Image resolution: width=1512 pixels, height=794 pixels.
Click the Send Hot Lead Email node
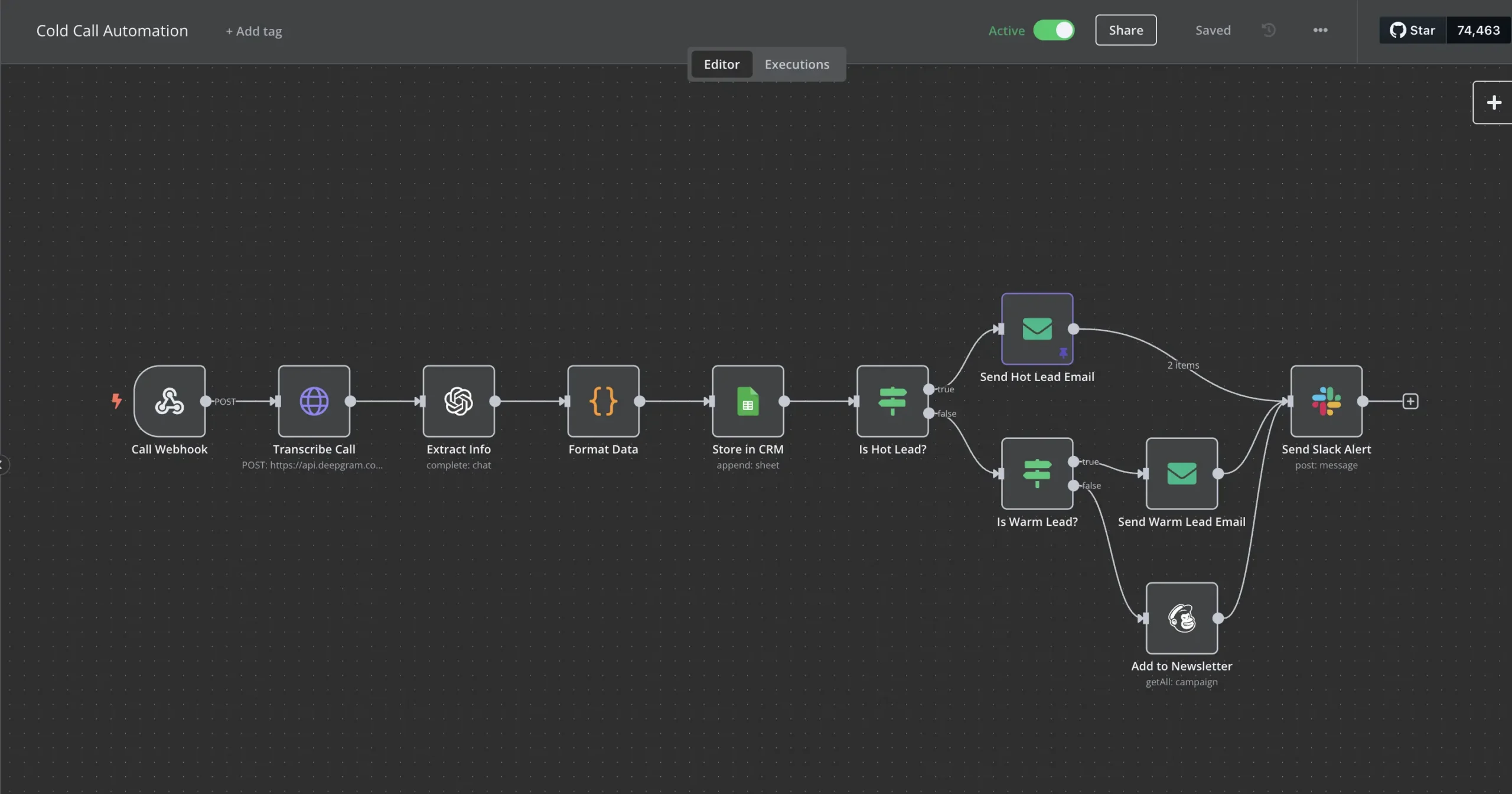pos(1037,328)
